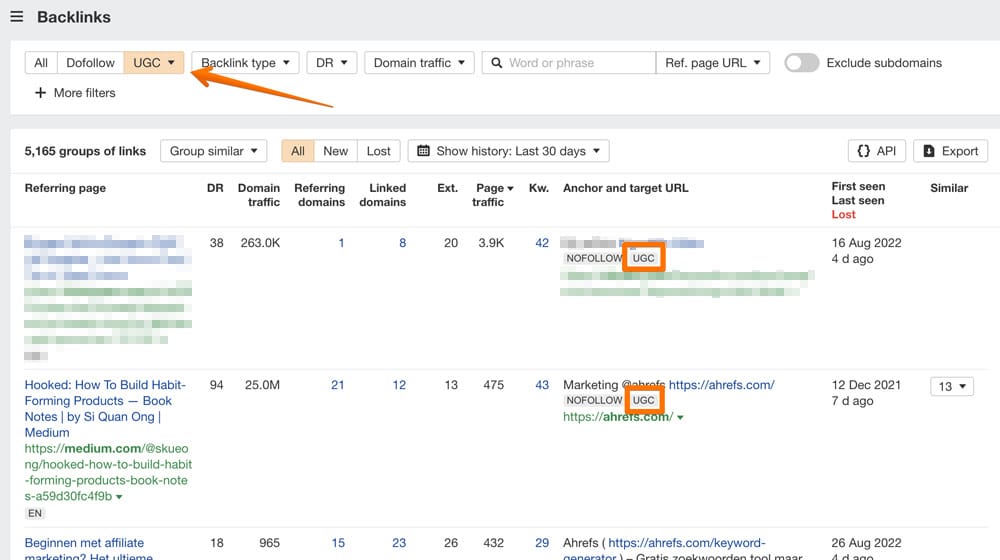Open the medium.com referring page URL
This screenshot has height=560, width=1000.
coord(108,472)
